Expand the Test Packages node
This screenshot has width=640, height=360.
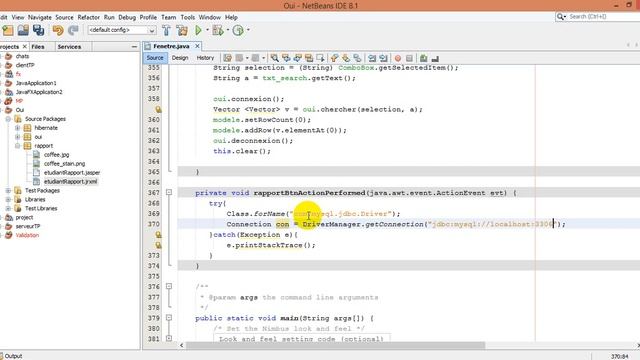click(8, 191)
